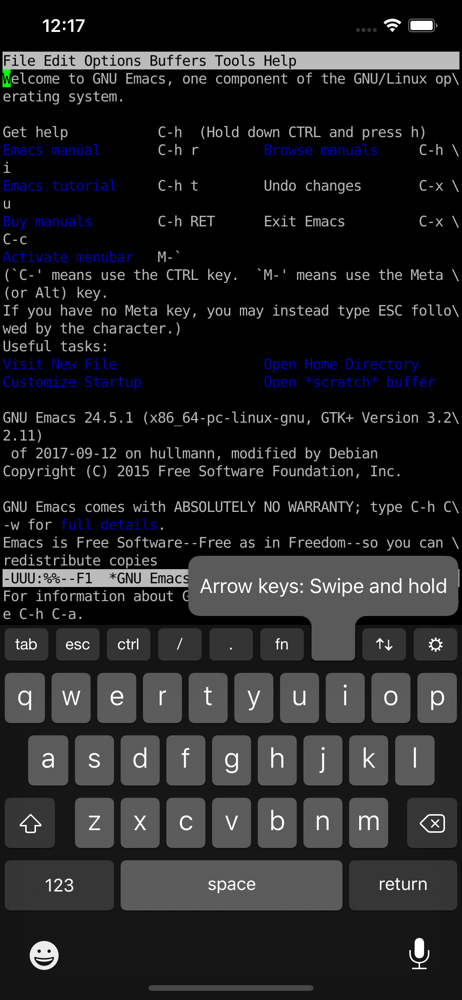Tap the up-down arrows key
The height and width of the screenshot is (1000, 462).
(x=384, y=644)
